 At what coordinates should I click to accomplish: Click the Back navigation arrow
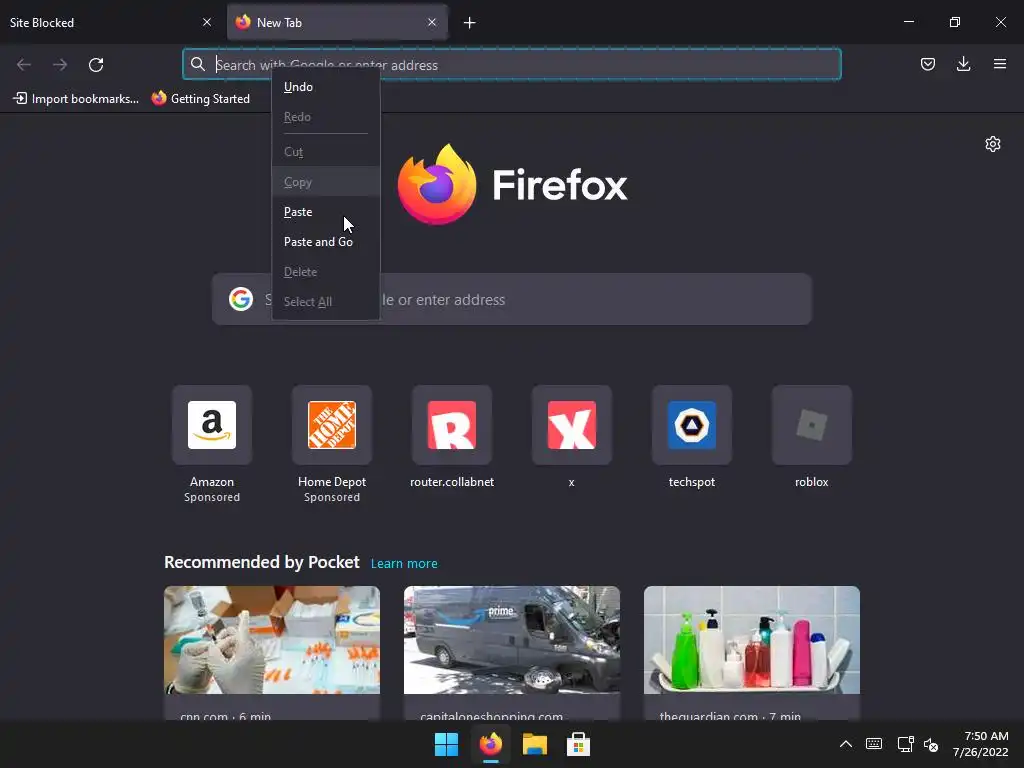pos(24,65)
